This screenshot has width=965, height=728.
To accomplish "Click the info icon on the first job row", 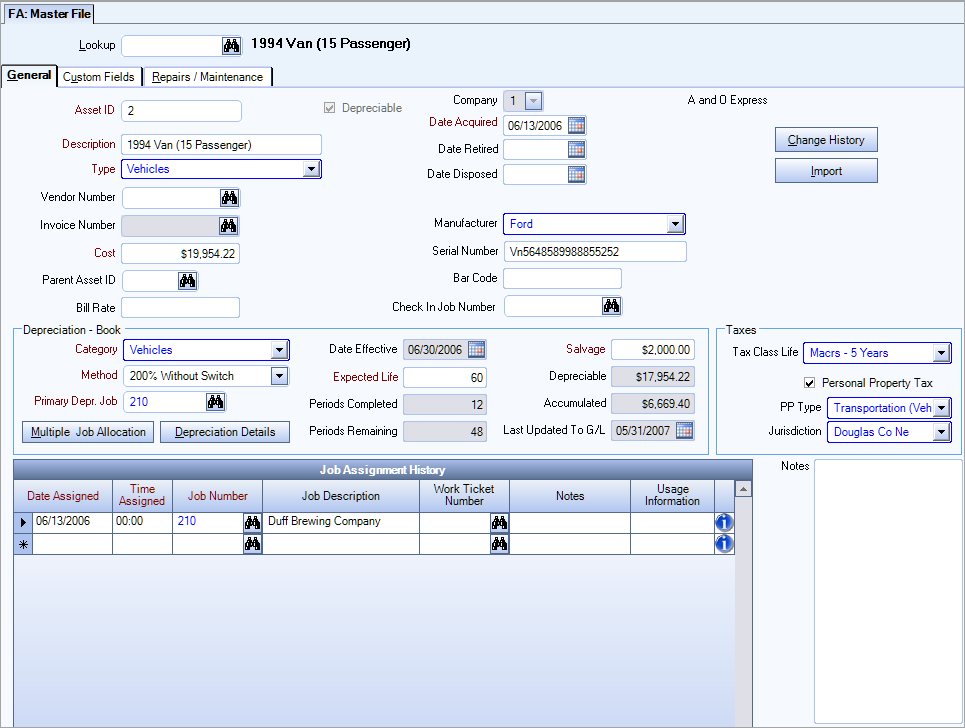I will point(724,521).
